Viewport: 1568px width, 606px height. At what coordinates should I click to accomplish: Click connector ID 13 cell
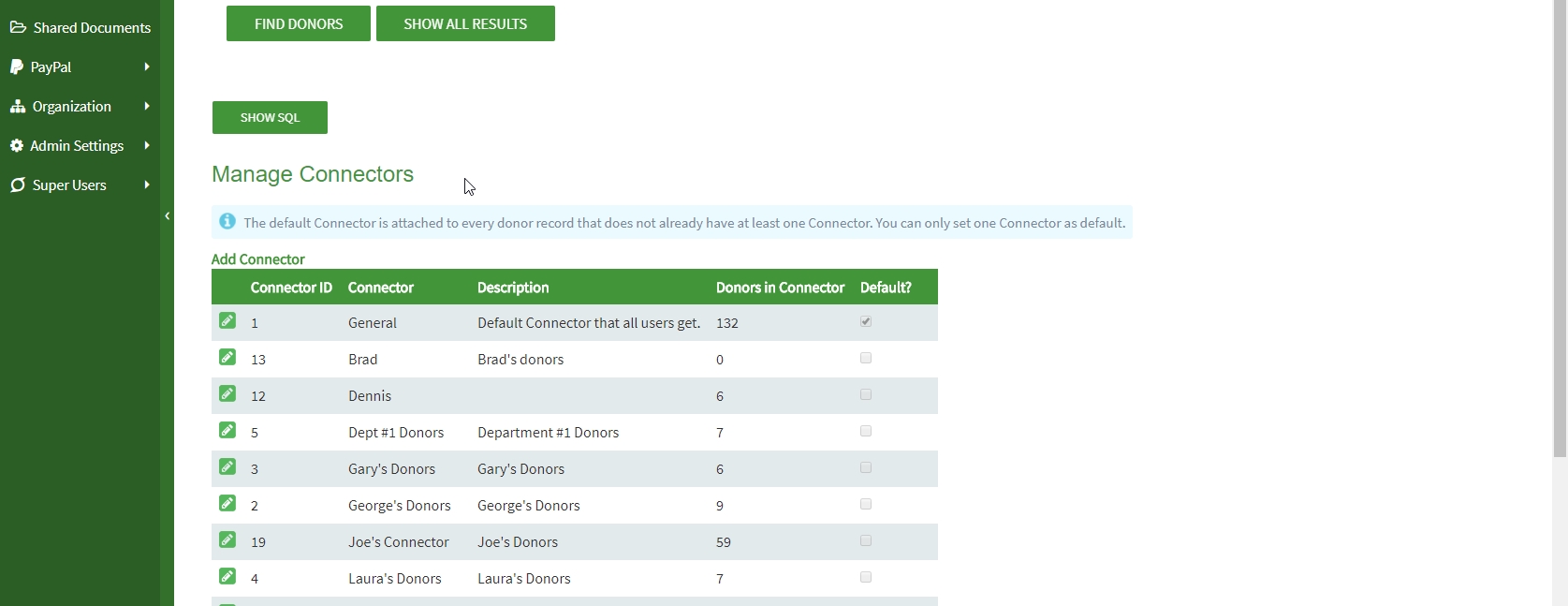click(x=258, y=360)
